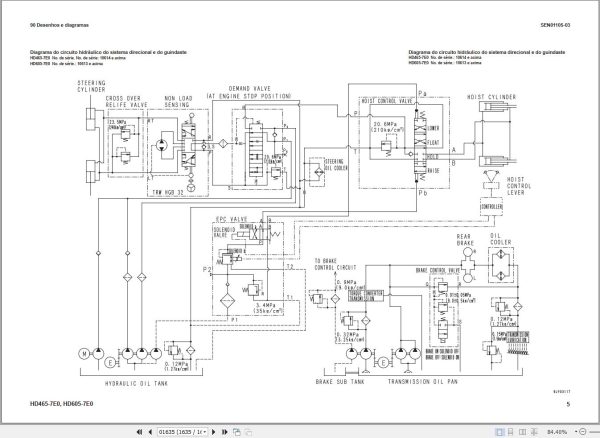Click the go to previous view icon
This screenshot has height=438, width=600.
(237, 432)
